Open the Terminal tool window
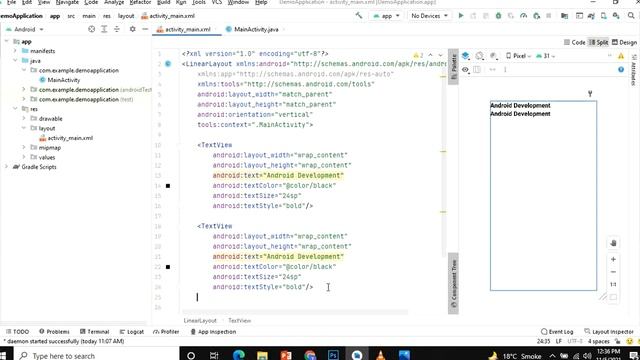 pyautogui.click(x=94, y=331)
